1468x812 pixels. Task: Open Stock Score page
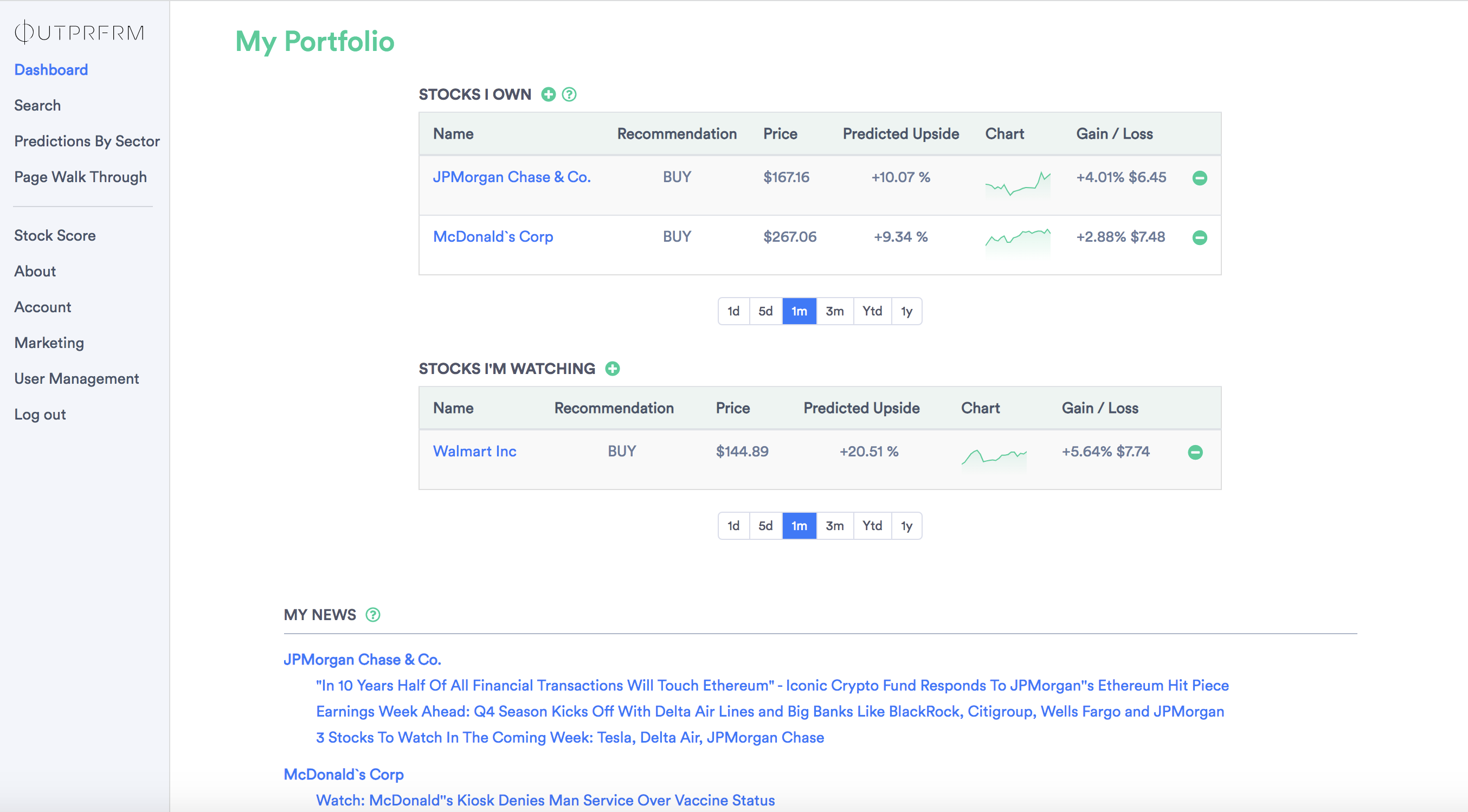click(55, 235)
